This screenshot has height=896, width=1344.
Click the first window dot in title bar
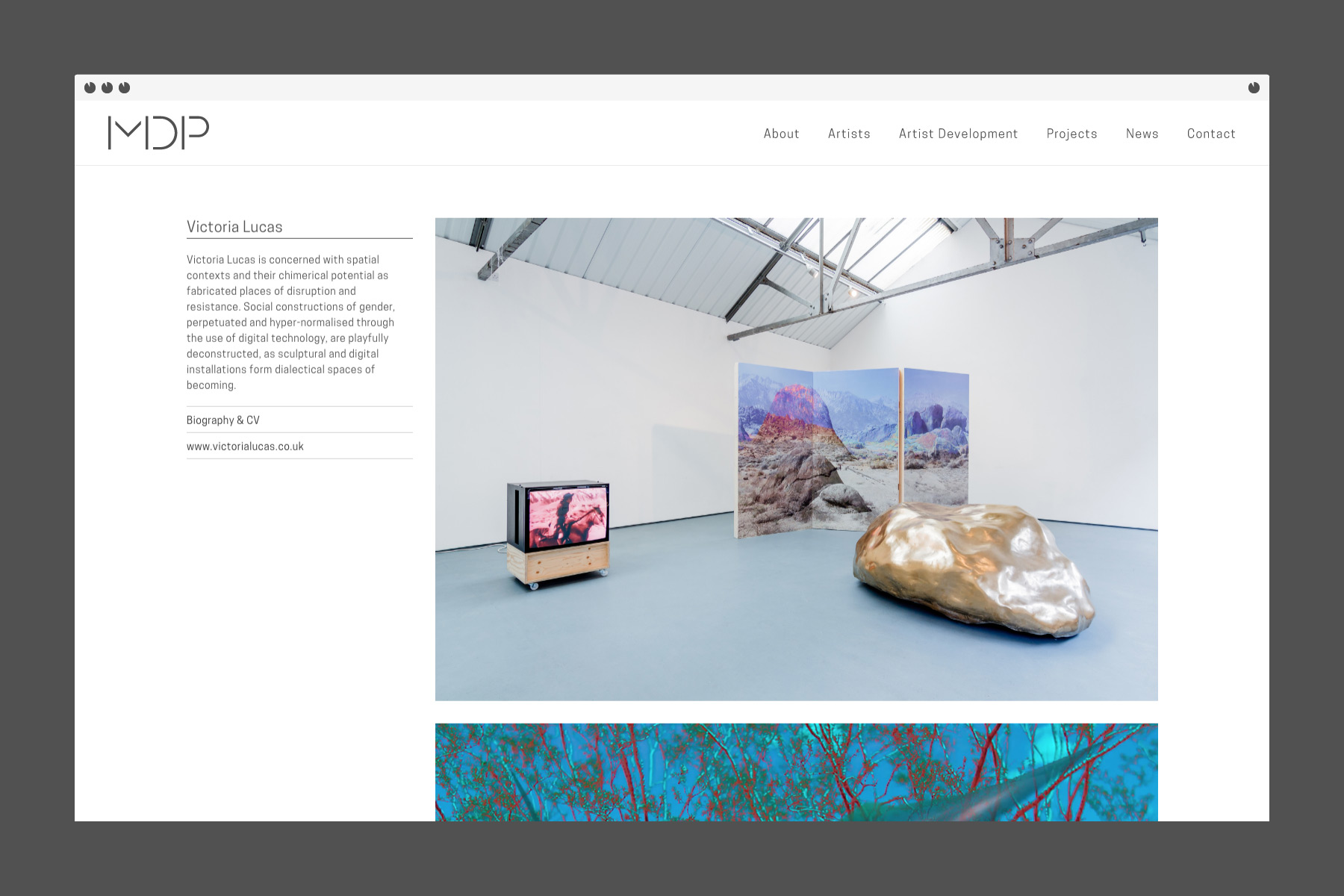click(90, 87)
